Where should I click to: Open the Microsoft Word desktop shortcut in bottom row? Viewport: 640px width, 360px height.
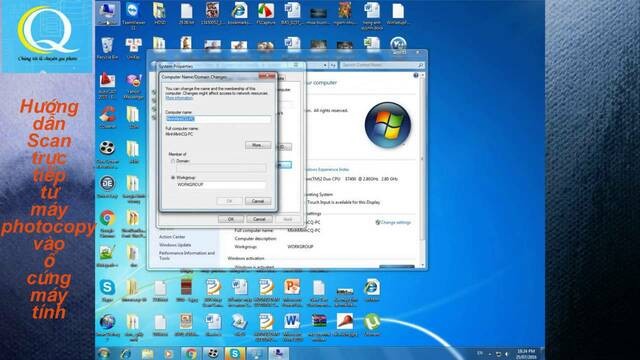pyautogui.click(x=292, y=327)
